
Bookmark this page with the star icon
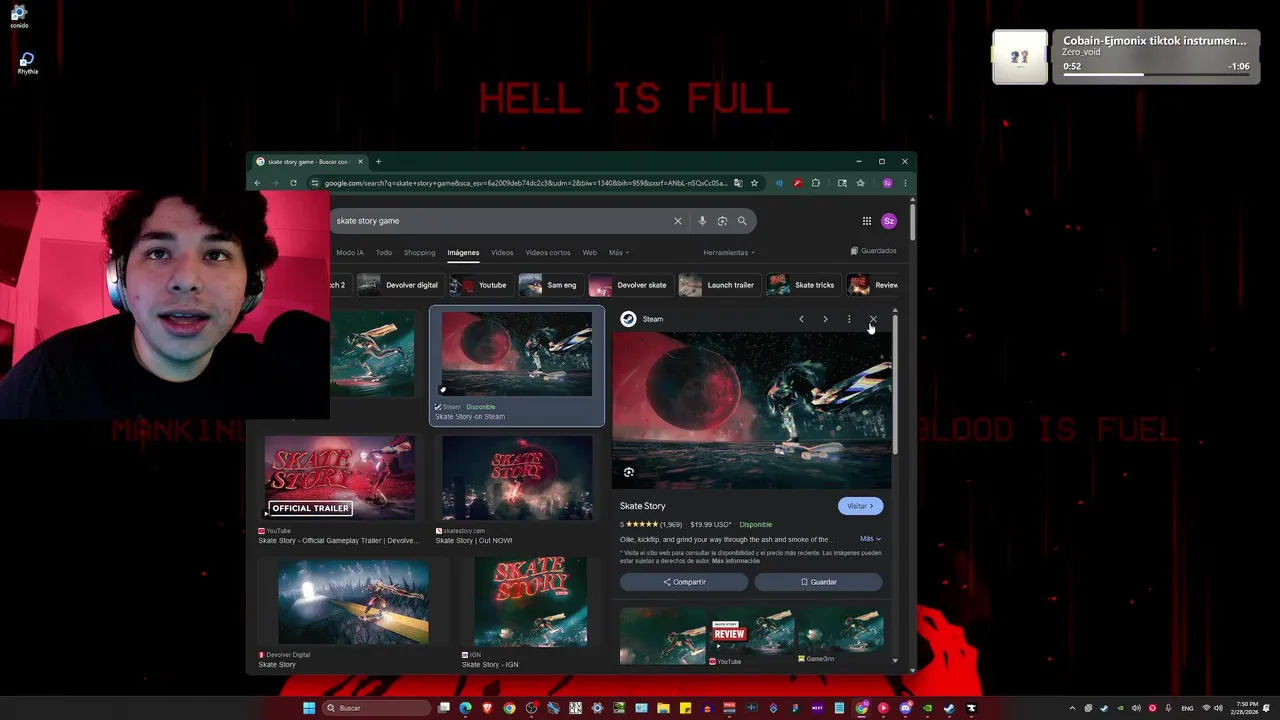click(x=754, y=183)
